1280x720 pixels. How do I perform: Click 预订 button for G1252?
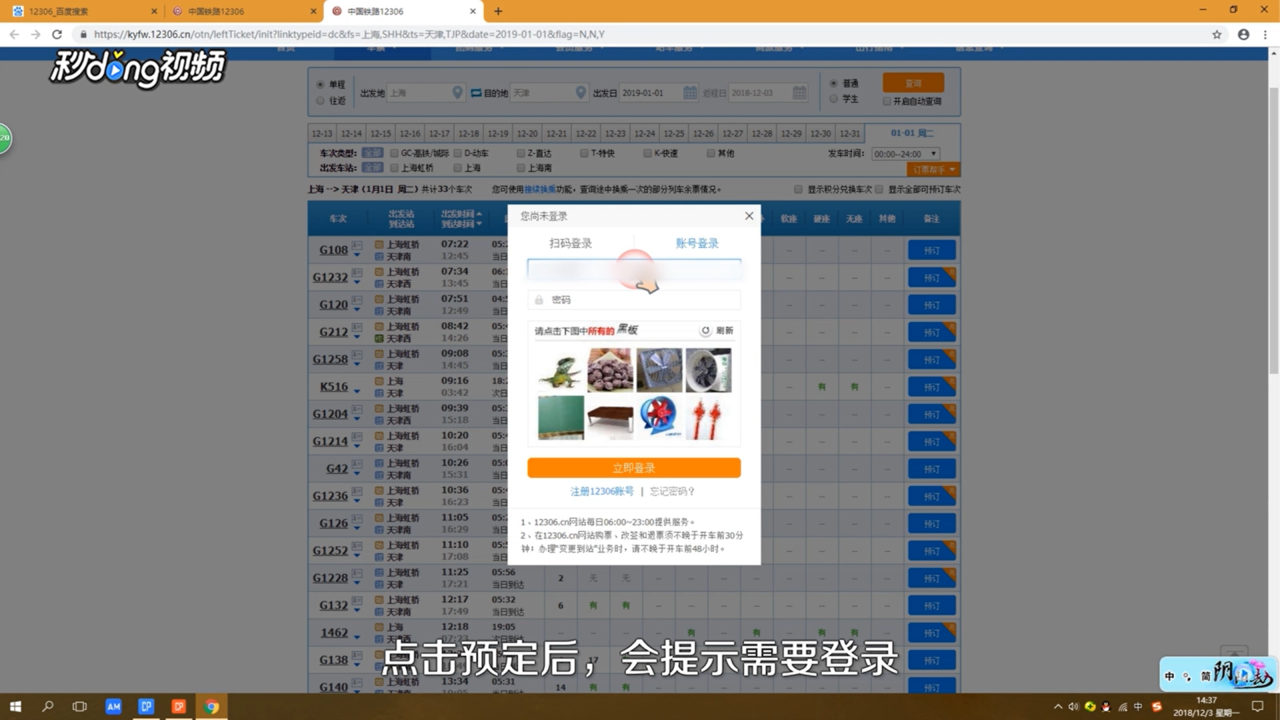[932, 551]
